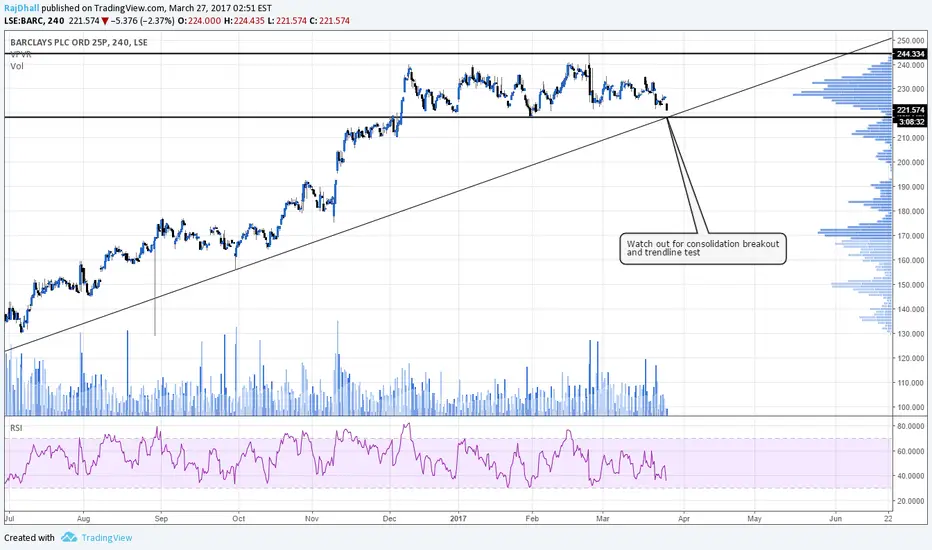Click the Sep label on time axis
This screenshot has width=932, height=550.
point(161,518)
